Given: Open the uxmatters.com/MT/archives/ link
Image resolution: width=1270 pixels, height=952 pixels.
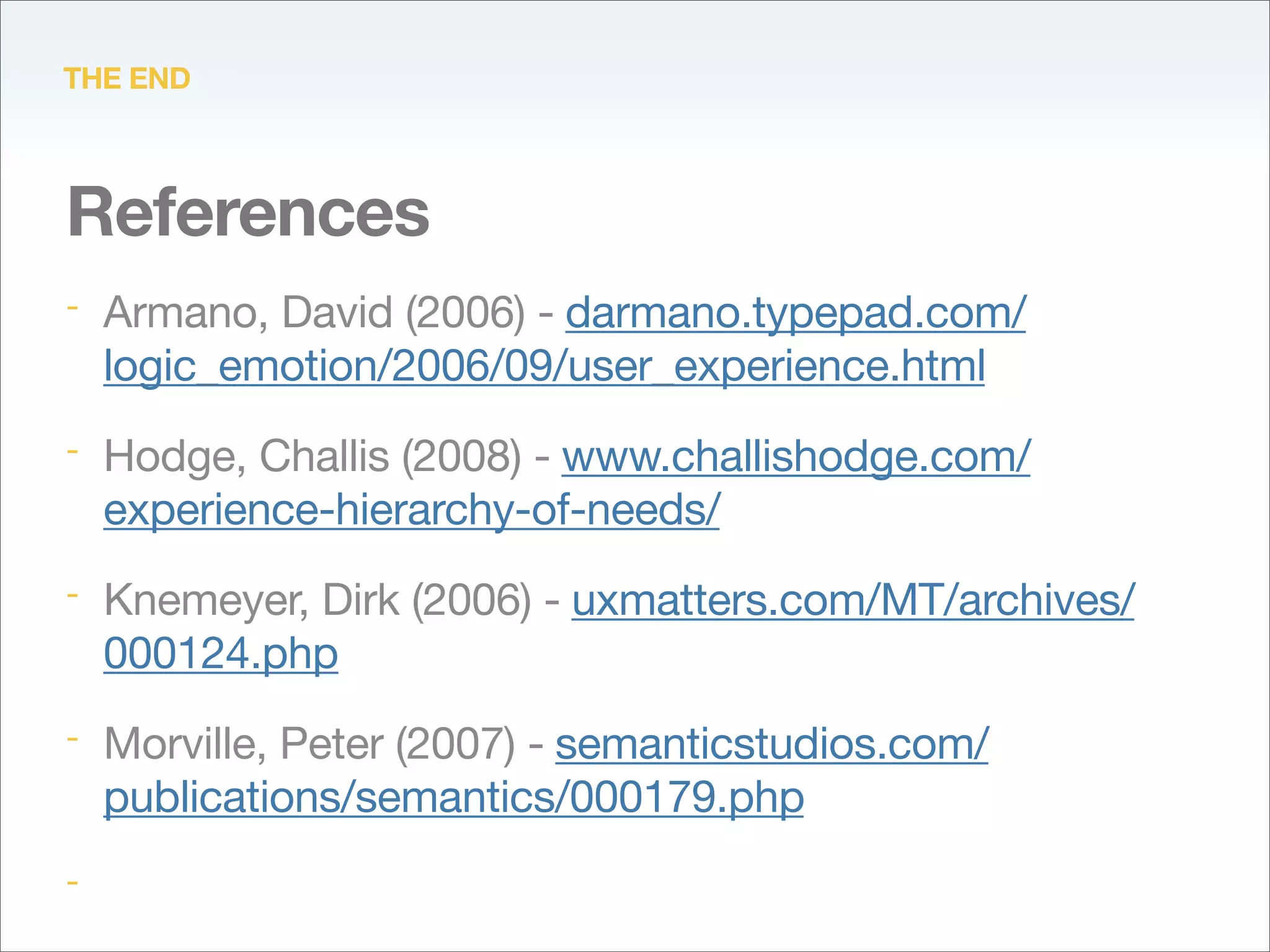Looking at the screenshot, I should point(853,601).
